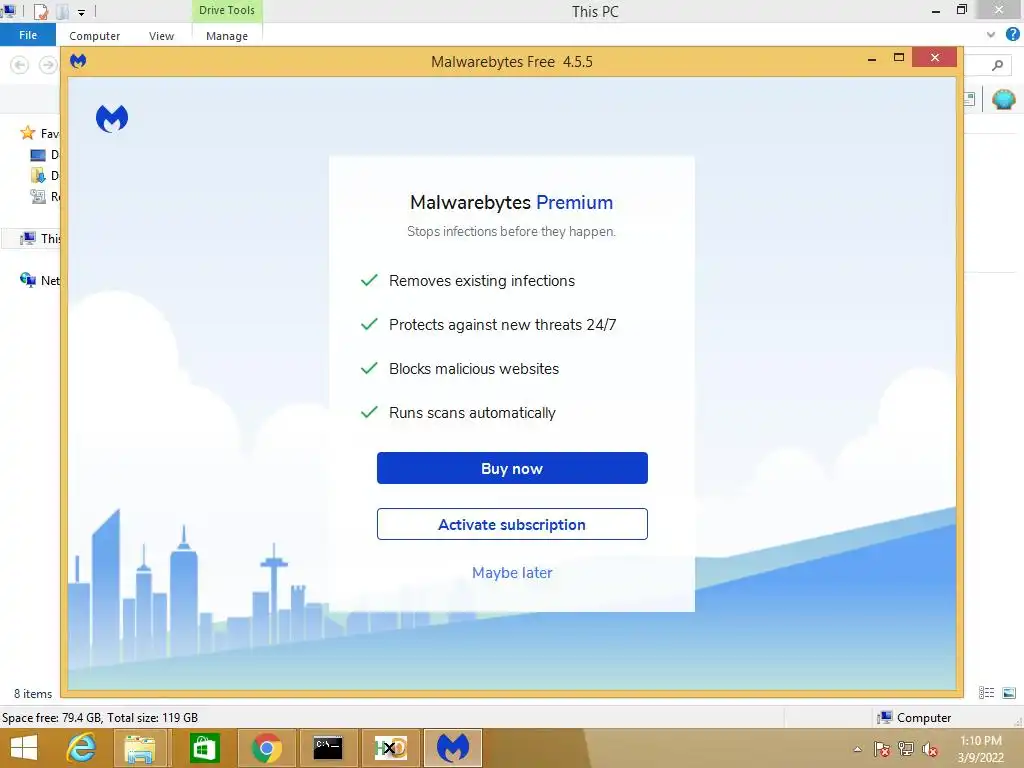Click the shell globe icon in Explorer

click(x=1004, y=100)
